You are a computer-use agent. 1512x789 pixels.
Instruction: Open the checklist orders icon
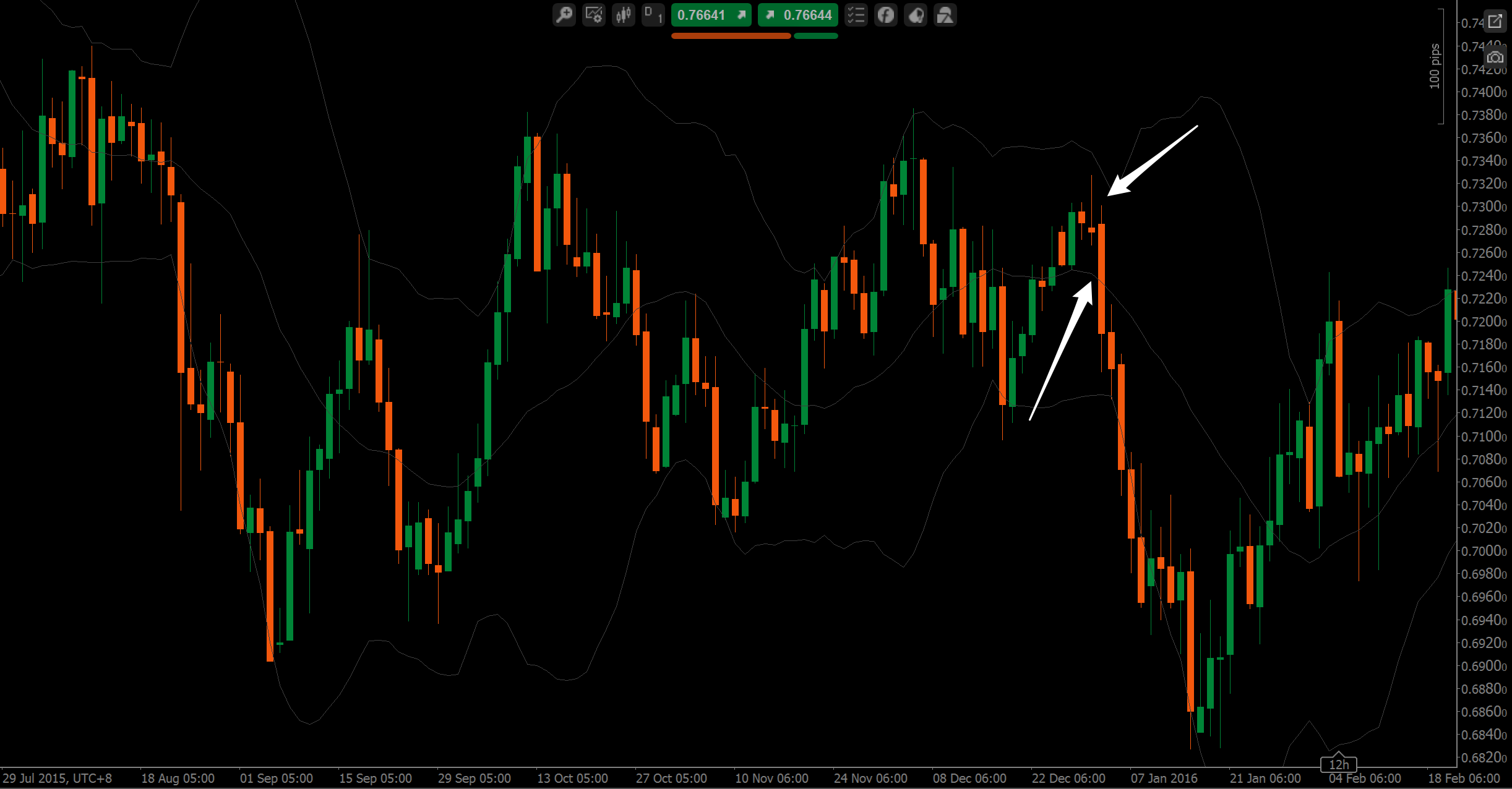pyautogui.click(x=856, y=15)
